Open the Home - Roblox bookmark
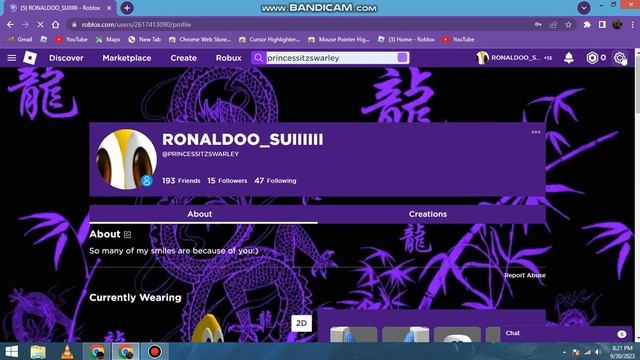This screenshot has width=640, height=360. 406,39
